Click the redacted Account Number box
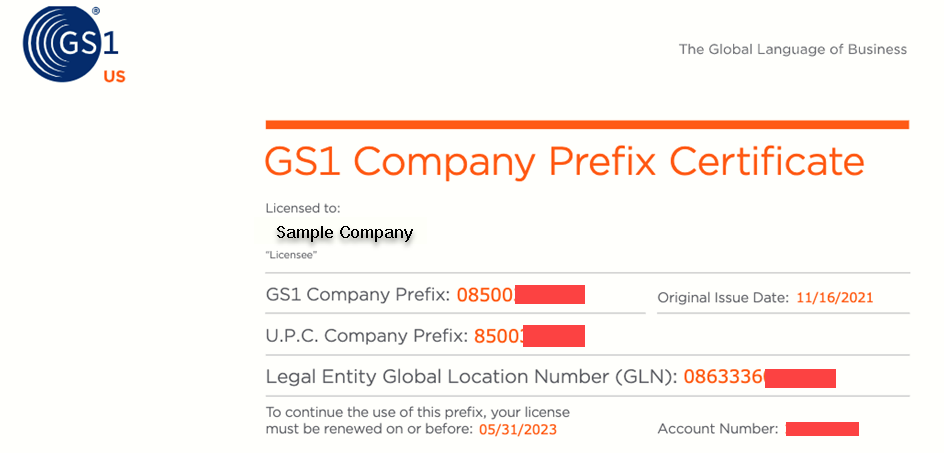The height and width of the screenshot is (453, 944). pyautogui.click(x=822, y=429)
